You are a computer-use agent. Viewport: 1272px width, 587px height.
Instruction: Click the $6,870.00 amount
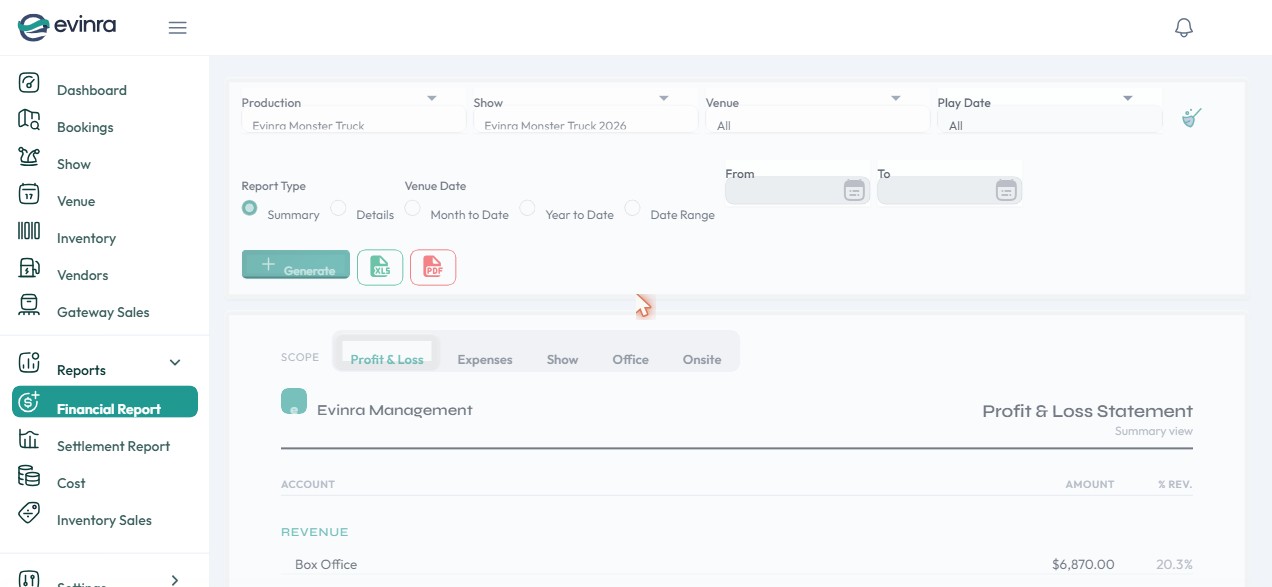tap(1083, 564)
